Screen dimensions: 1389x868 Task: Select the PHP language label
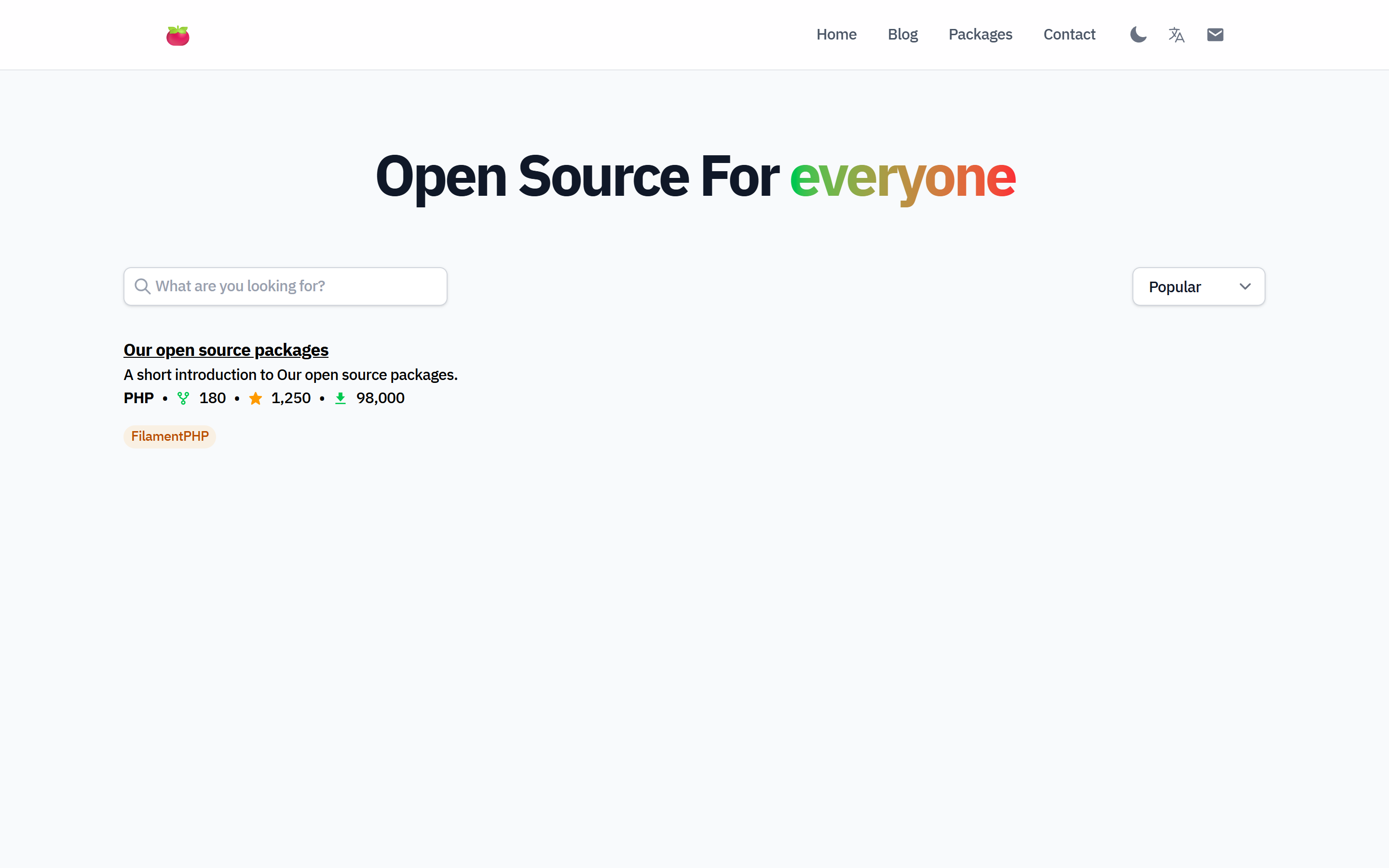pyautogui.click(x=139, y=398)
